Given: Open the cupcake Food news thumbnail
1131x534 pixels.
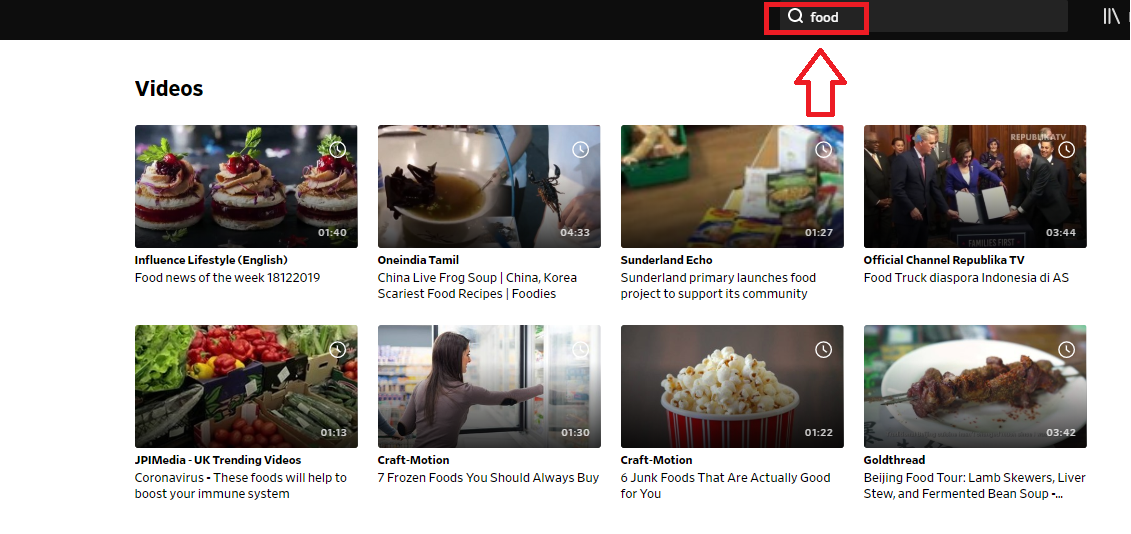Looking at the screenshot, I should [245, 186].
